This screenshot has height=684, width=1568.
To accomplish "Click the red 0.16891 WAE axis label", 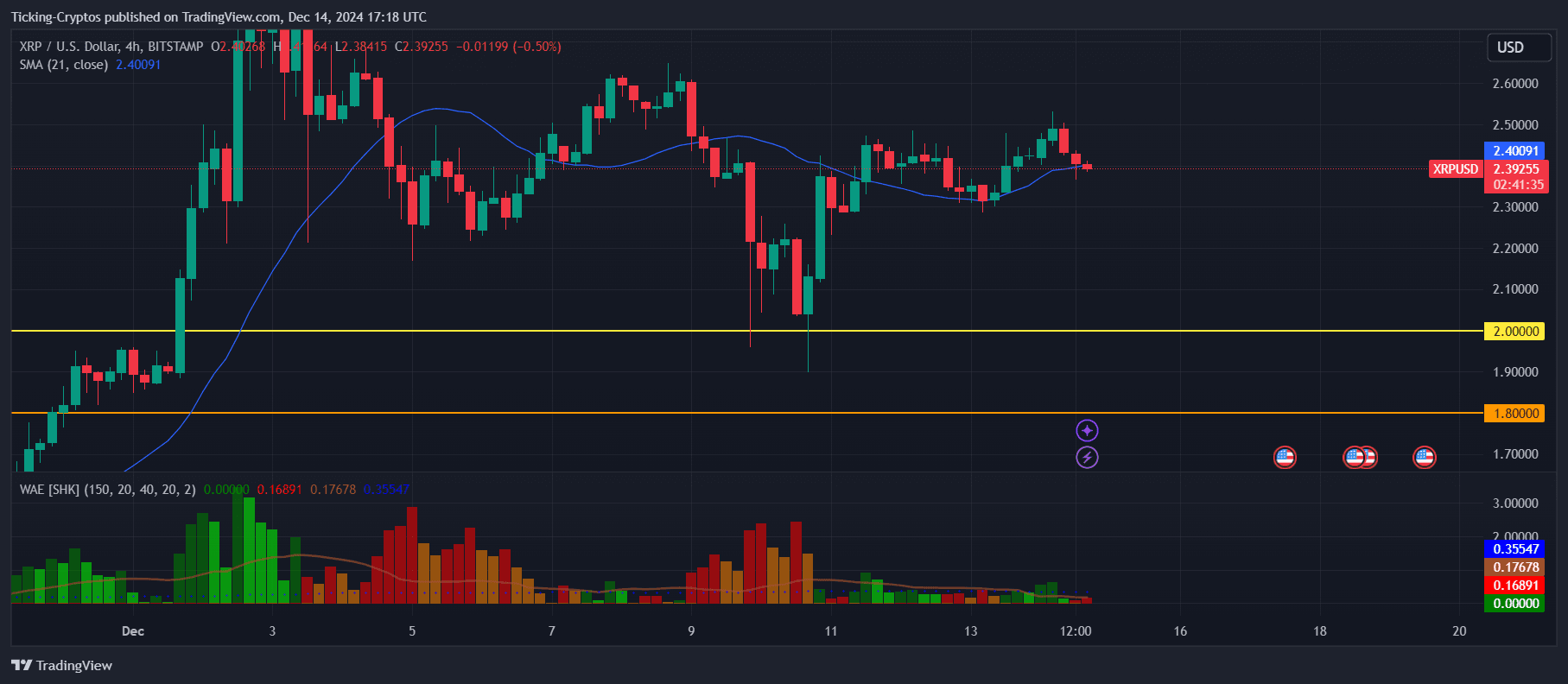I will [1514, 586].
